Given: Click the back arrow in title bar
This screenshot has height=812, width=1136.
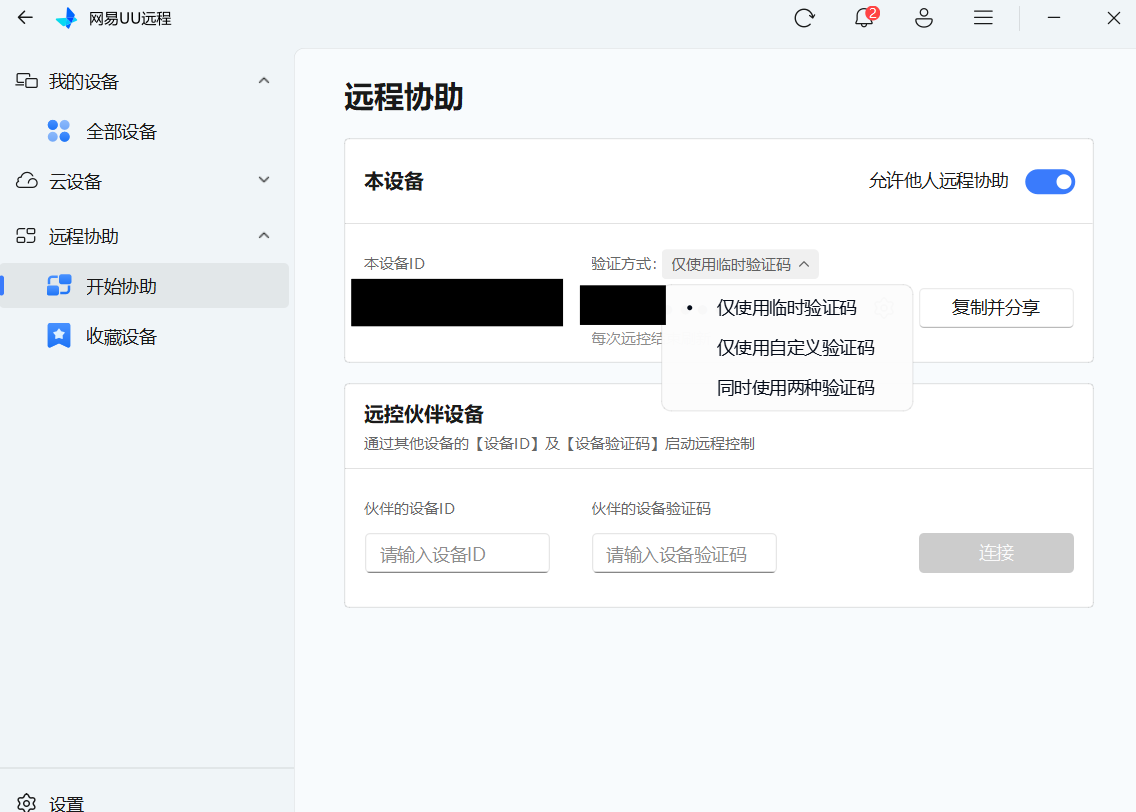Looking at the screenshot, I should click(25, 17).
